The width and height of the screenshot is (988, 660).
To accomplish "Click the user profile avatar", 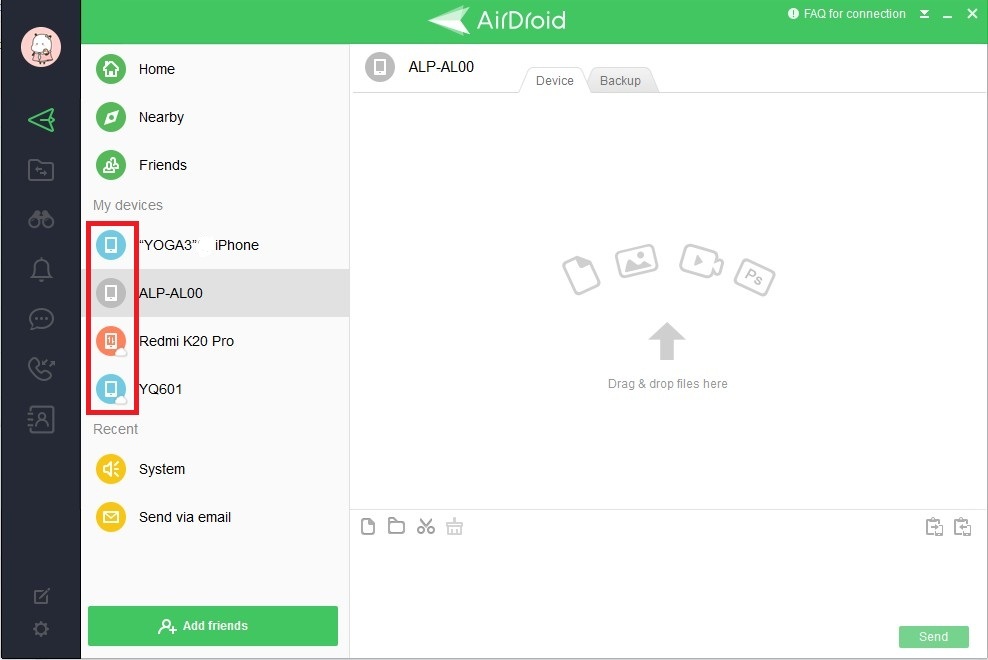I will [41, 47].
